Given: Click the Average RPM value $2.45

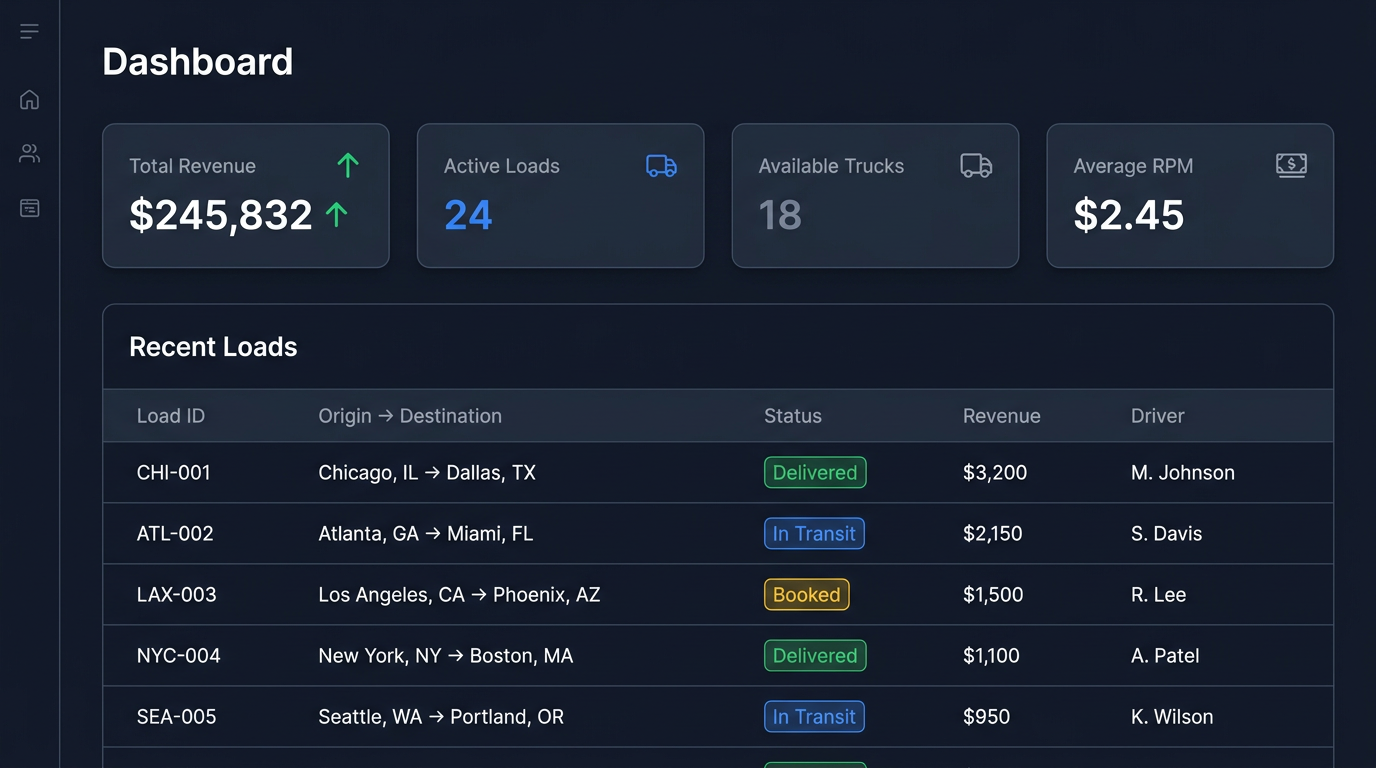Looking at the screenshot, I should tap(1129, 215).
